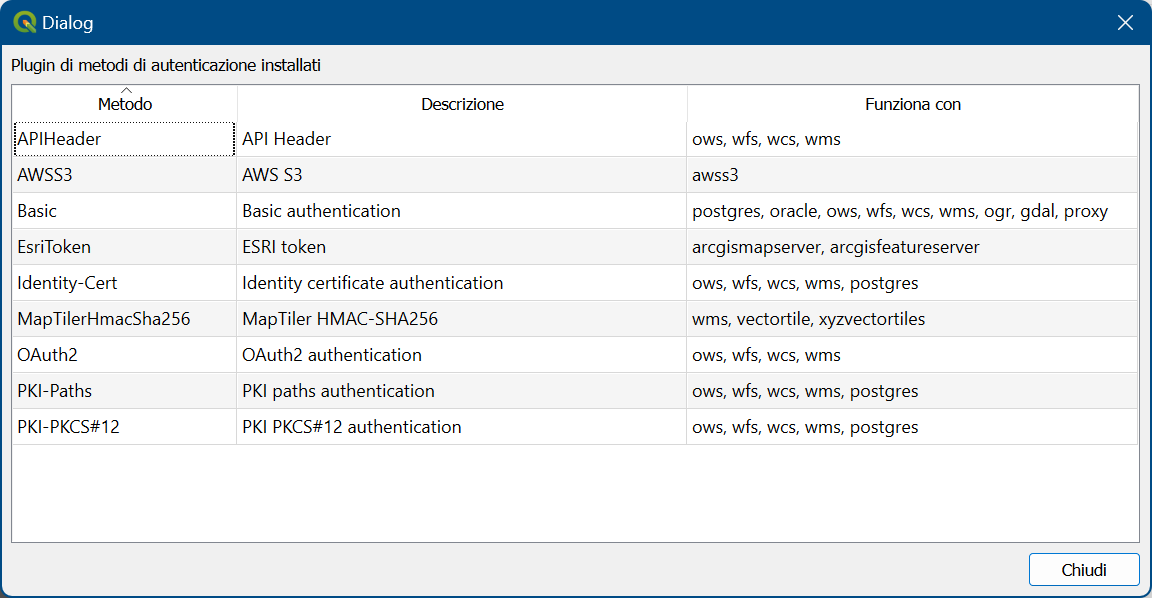Select the PKI-PKCS#12 method cell

pyautogui.click(x=124, y=427)
